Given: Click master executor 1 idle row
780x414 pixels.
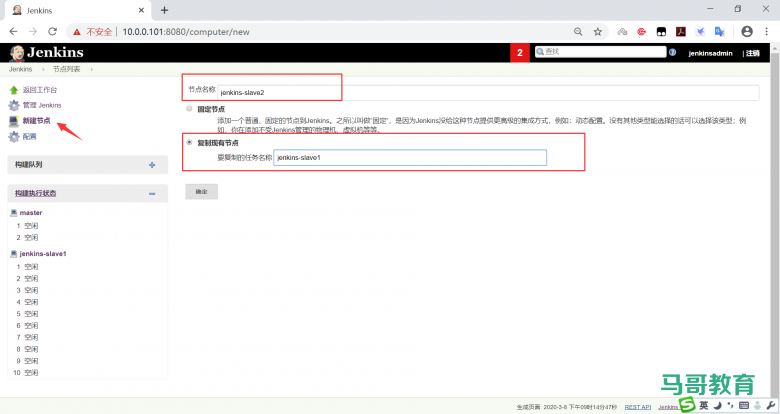Looking at the screenshot, I should pyautogui.click(x=27, y=226).
